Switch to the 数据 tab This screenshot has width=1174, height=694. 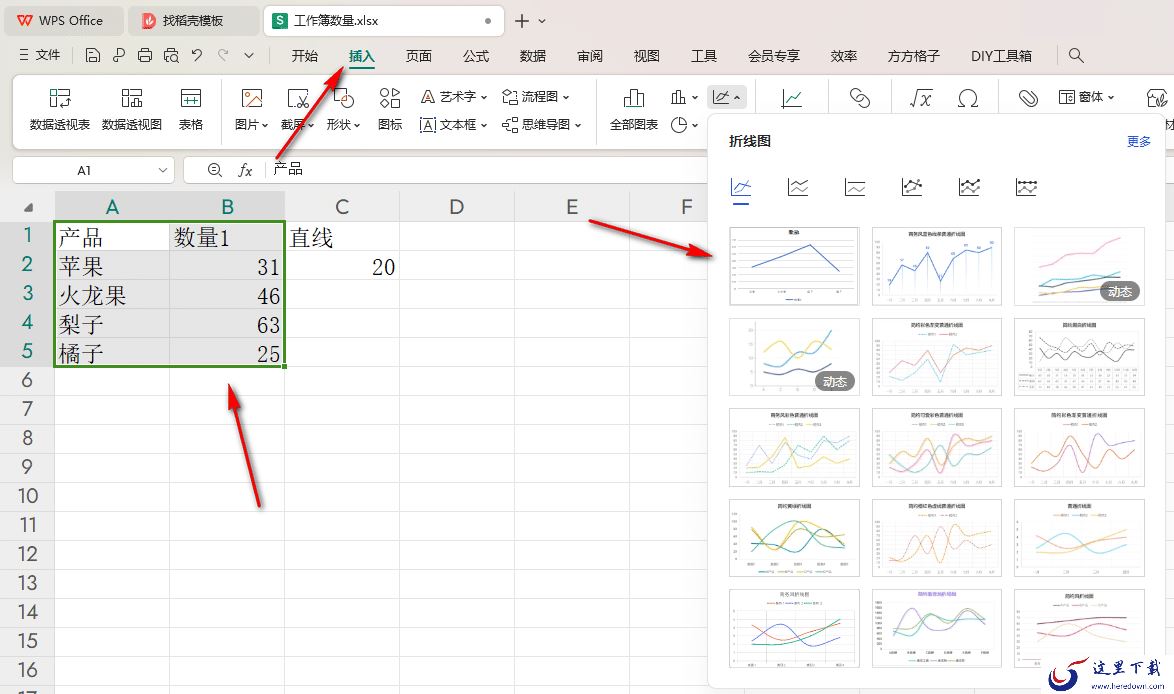click(532, 56)
